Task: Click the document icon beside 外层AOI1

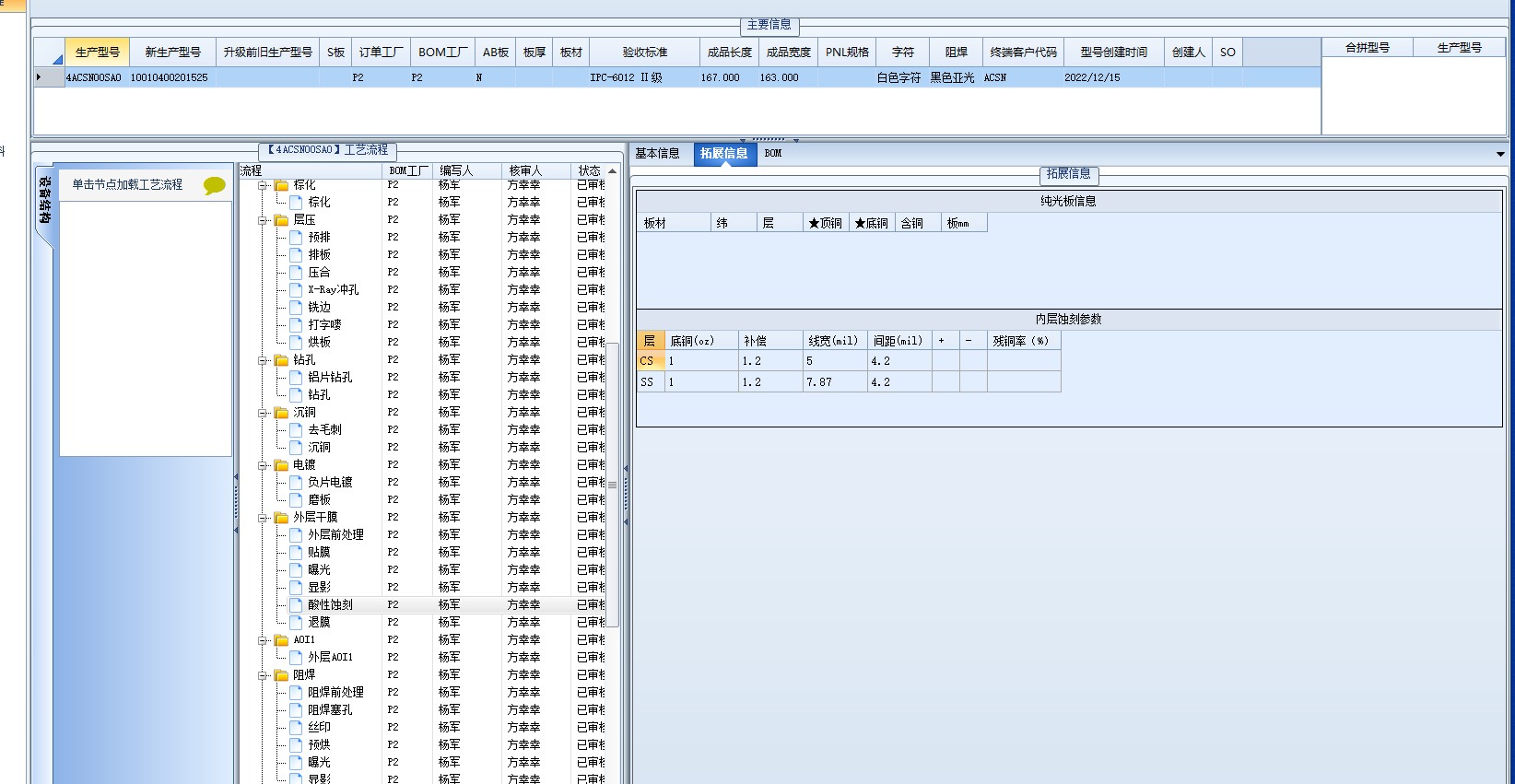Action: [x=296, y=657]
